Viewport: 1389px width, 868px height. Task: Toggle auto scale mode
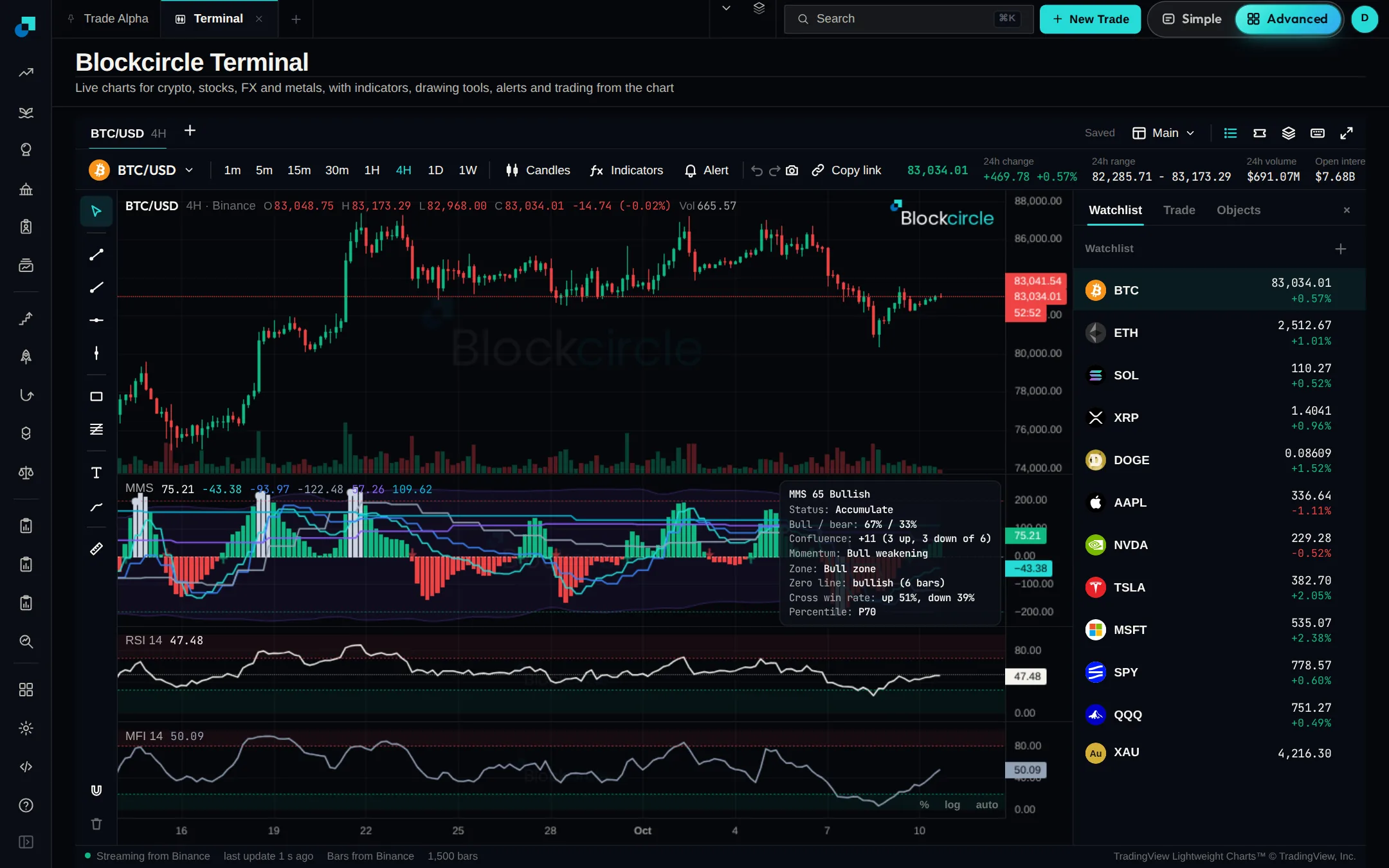coord(987,805)
